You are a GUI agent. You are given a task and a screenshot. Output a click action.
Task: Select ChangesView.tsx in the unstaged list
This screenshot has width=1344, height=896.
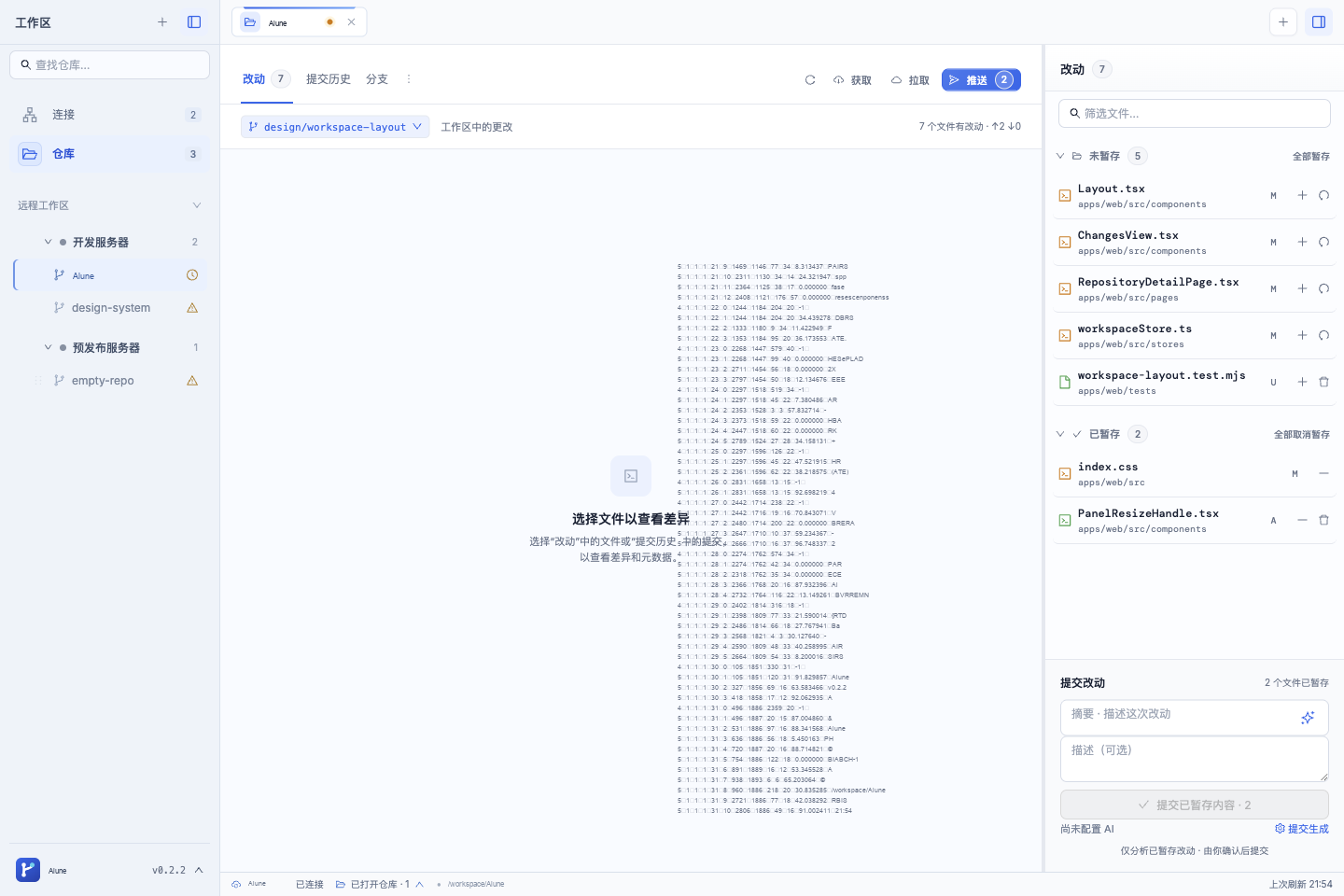tap(1195, 243)
